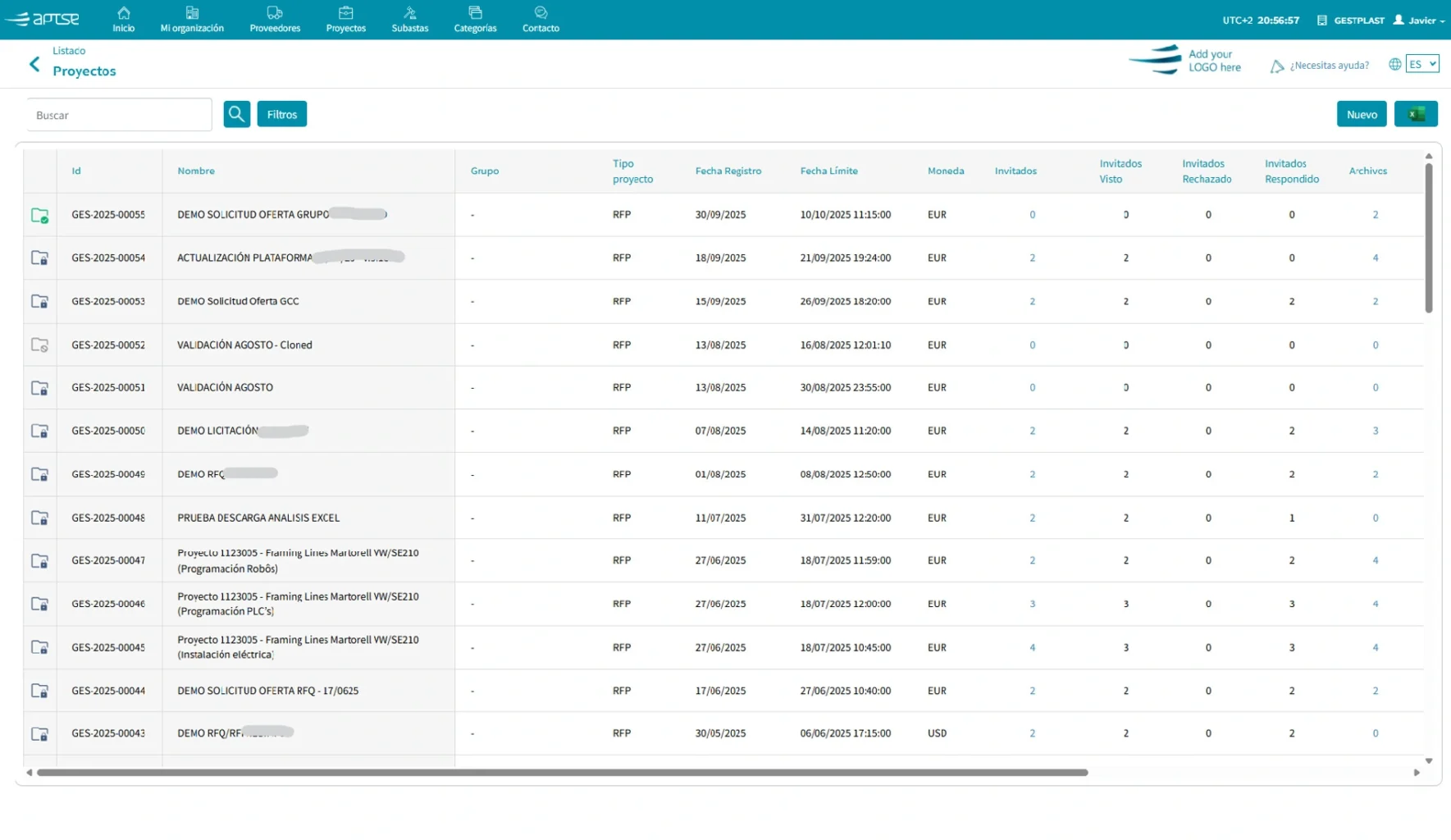
Task: Open the Filtros filter panel
Action: (x=281, y=114)
